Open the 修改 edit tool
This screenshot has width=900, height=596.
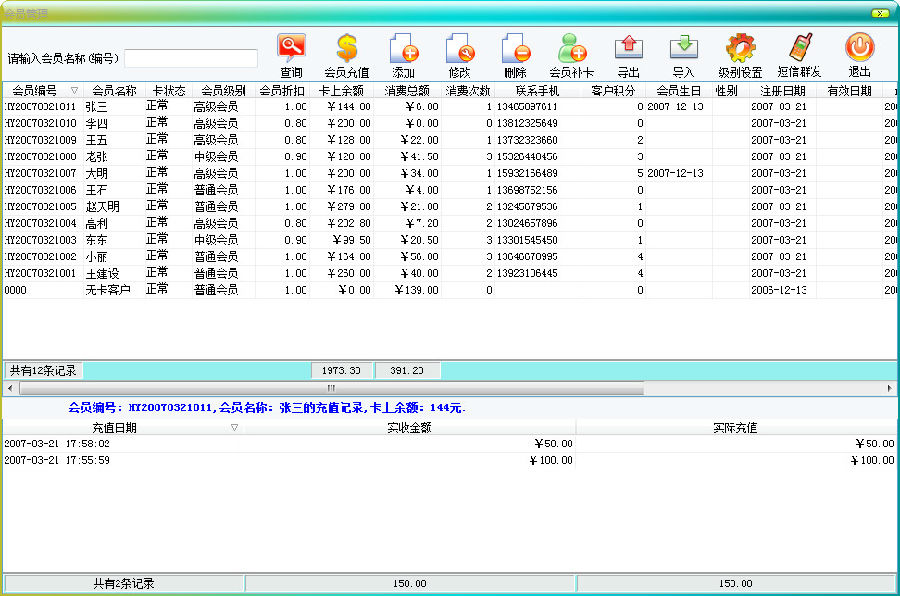459,56
